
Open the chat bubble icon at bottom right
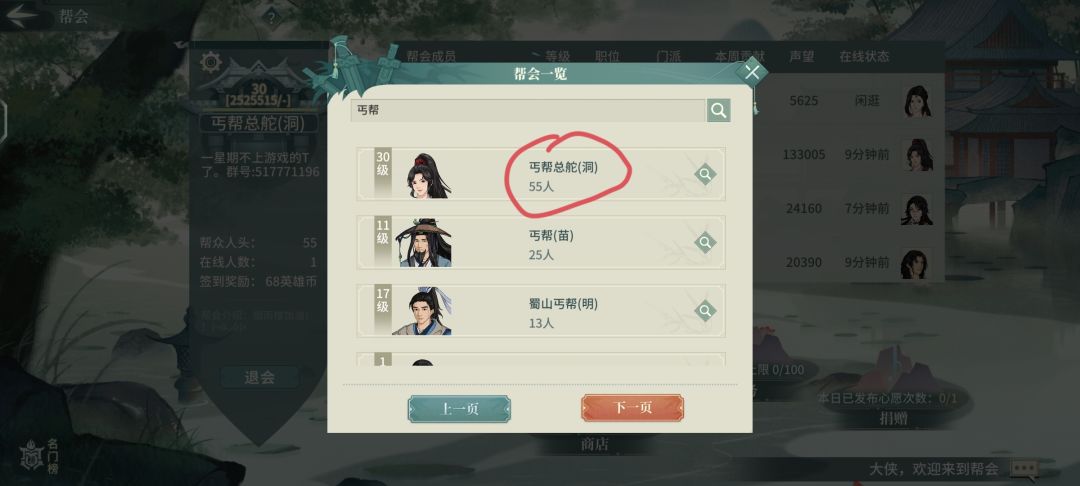pos(1024,469)
